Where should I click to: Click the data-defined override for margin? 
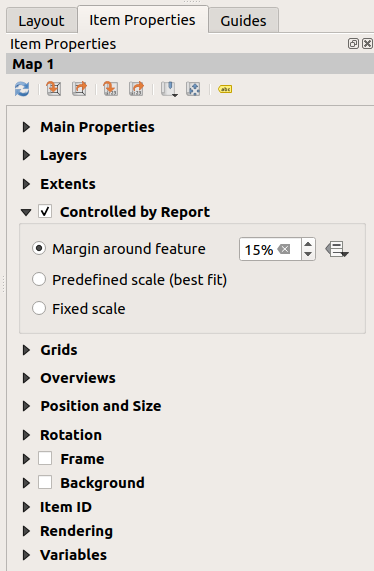337,249
